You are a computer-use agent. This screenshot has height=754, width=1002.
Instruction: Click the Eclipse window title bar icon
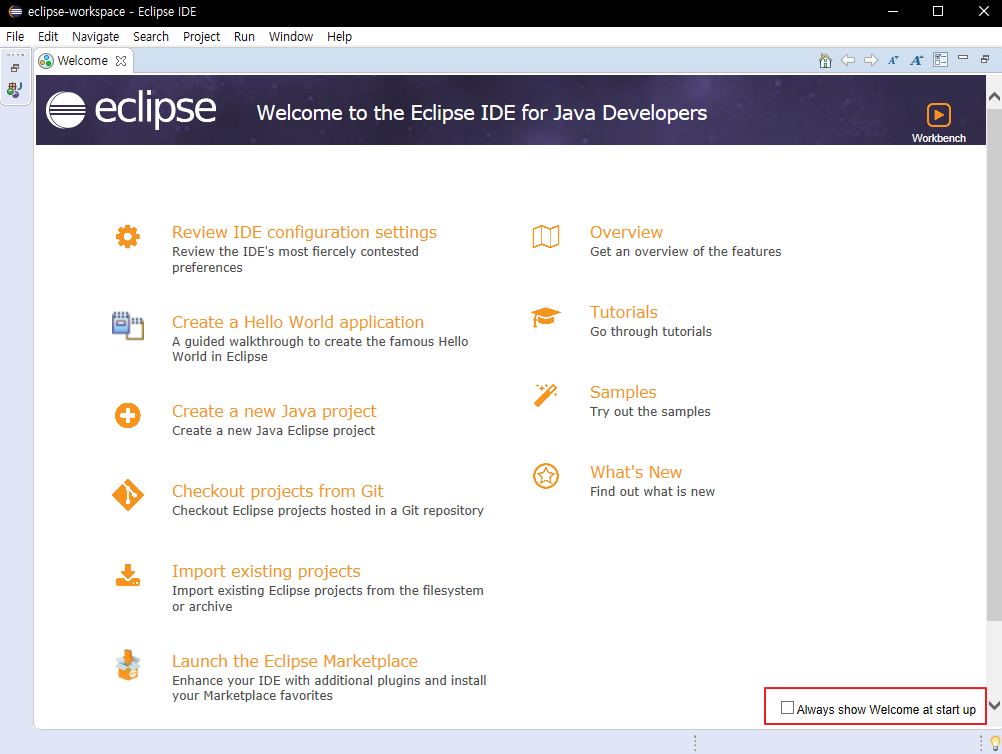click(15, 12)
